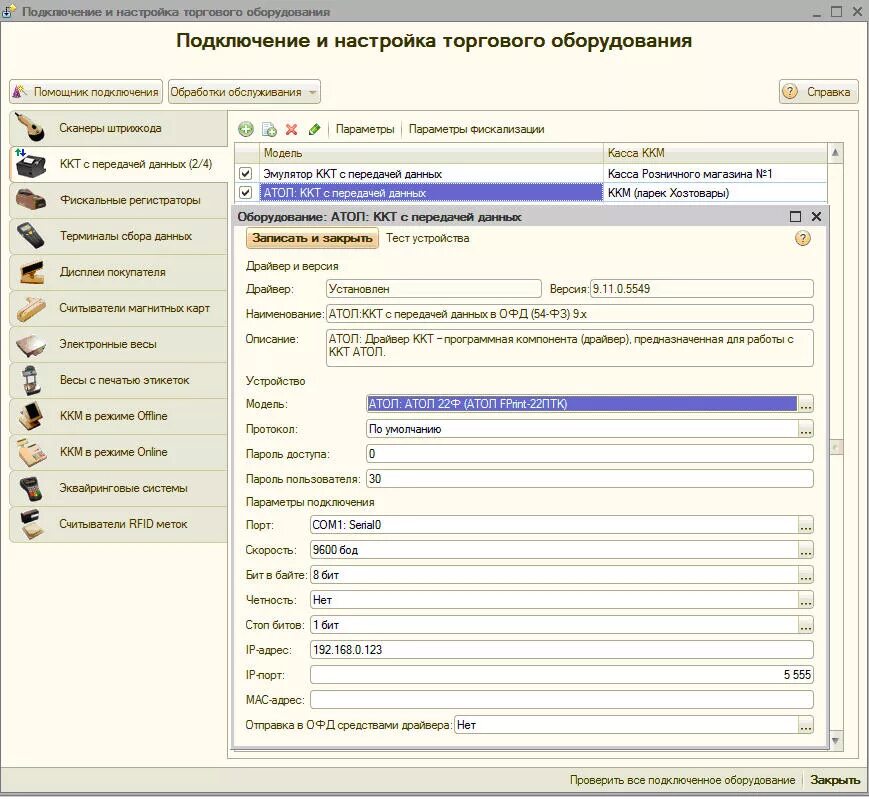Image resolution: width=869 pixels, height=799 pixels.
Task: Click the help question mark in equipment dialog
Action: 802,238
